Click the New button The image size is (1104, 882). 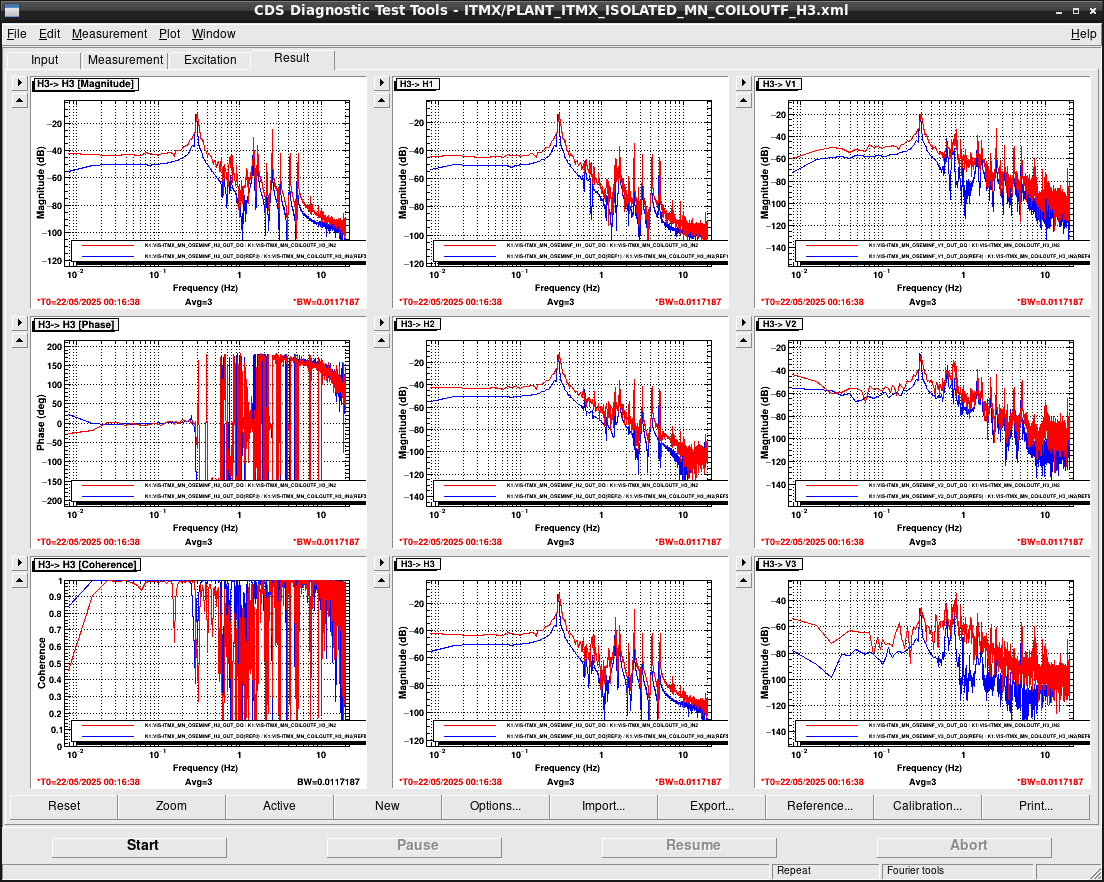click(x=387, y=806)
